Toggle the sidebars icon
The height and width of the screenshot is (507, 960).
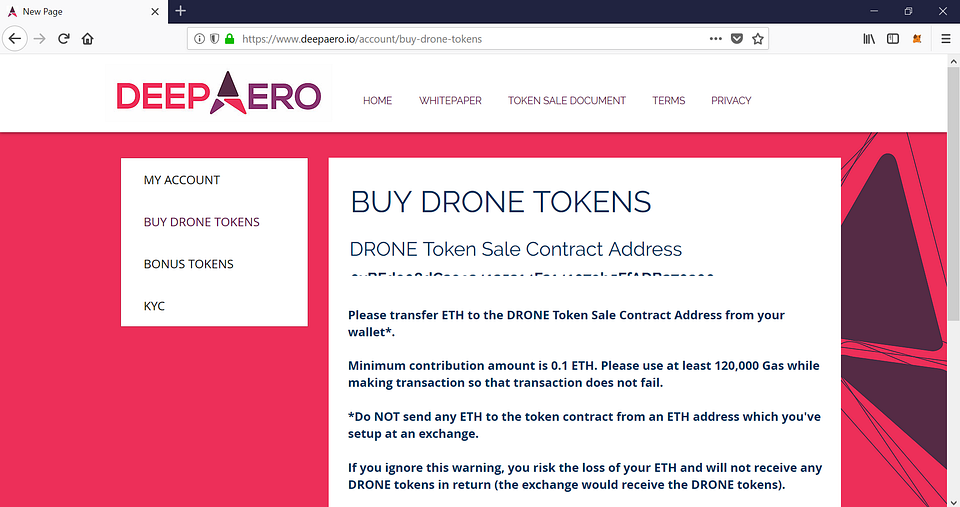tap(893, 39)
